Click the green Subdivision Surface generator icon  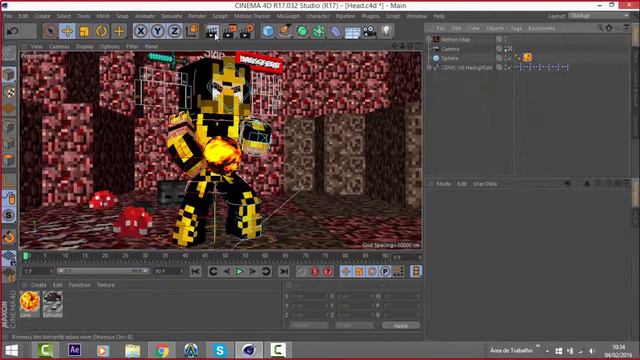point(302,31)
